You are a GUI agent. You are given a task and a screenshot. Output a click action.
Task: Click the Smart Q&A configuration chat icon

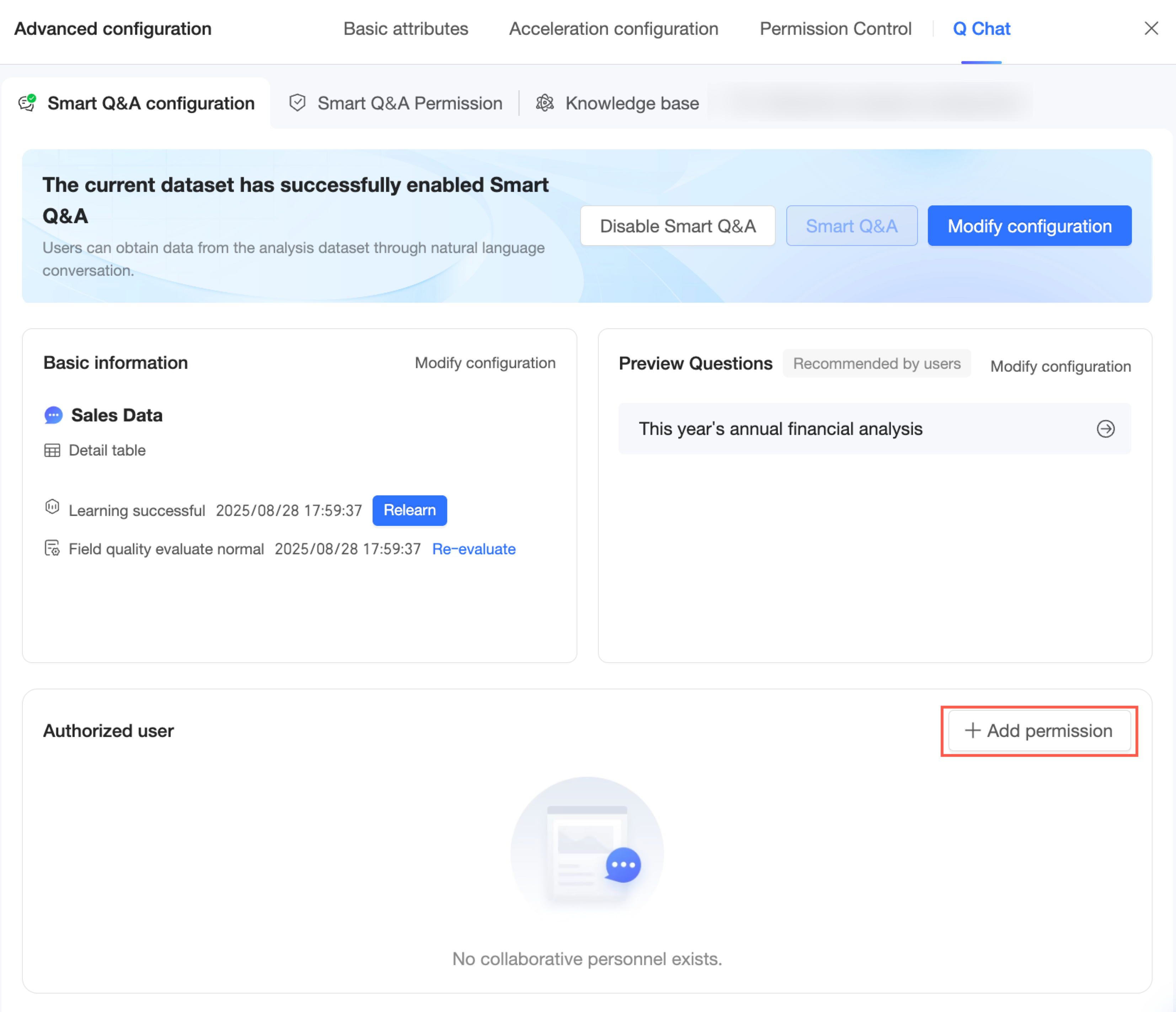[27, 103]
